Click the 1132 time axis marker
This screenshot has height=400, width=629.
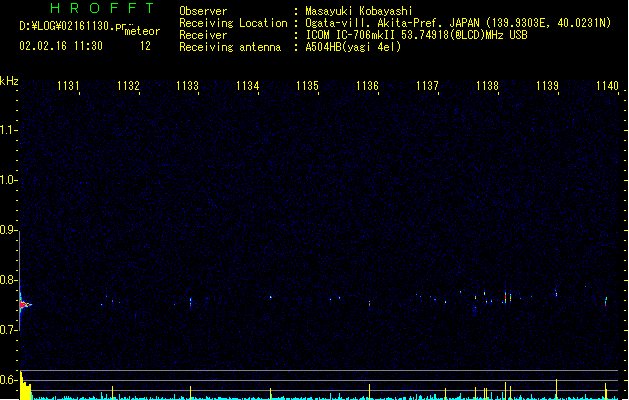click(128, 86)
